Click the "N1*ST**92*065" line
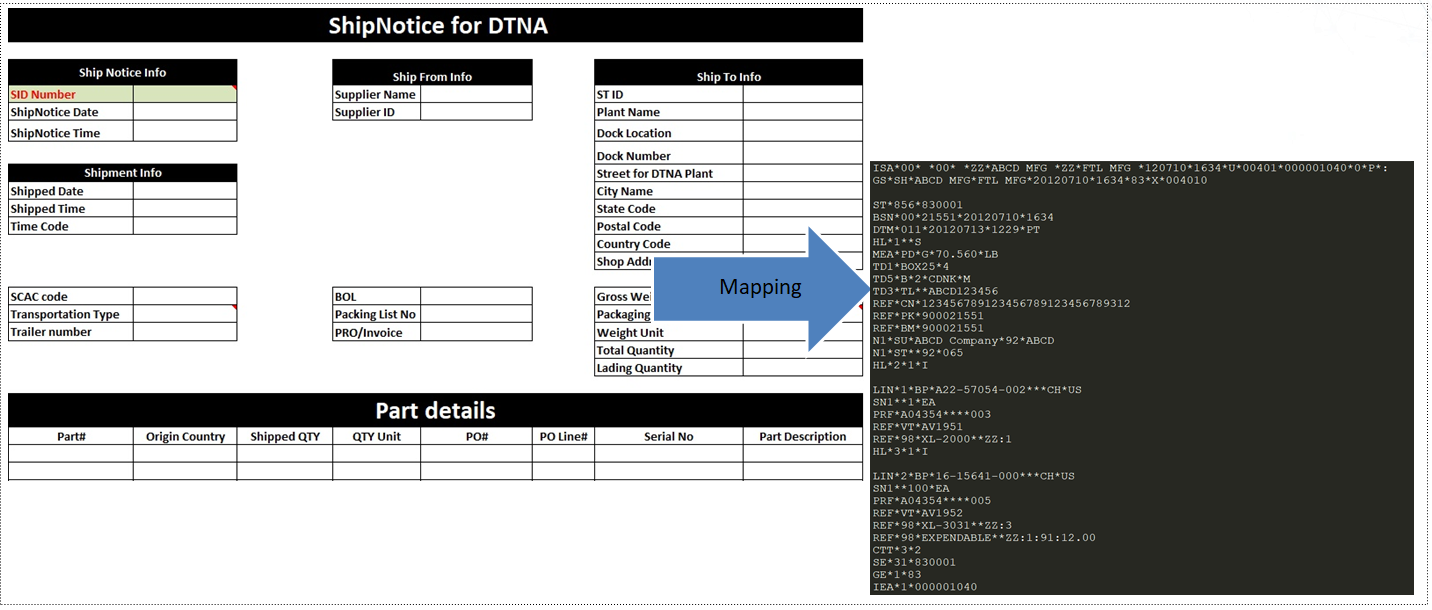Image resolution: width=1432 pixels, height=610 pixels. pos(918,352)
